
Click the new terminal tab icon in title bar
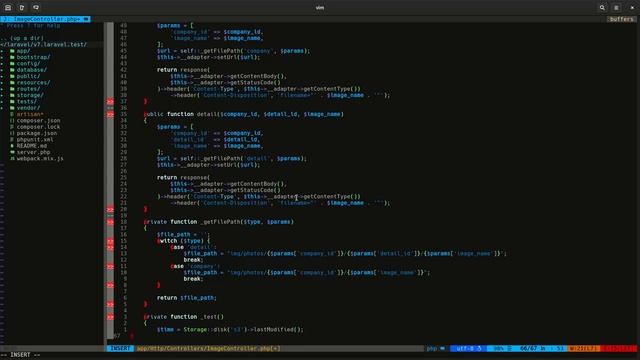point(8,7)
